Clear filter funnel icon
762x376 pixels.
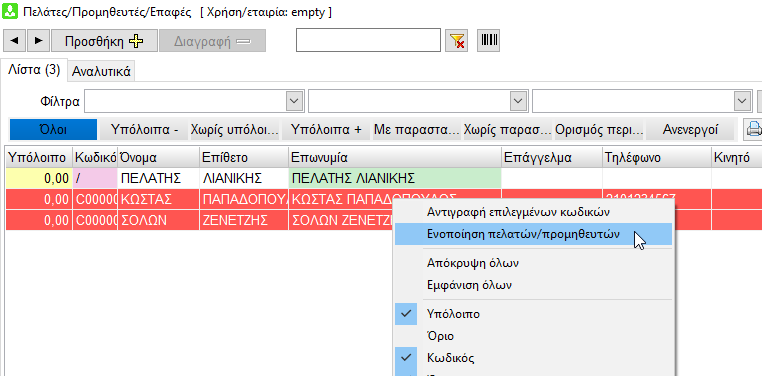456,41
